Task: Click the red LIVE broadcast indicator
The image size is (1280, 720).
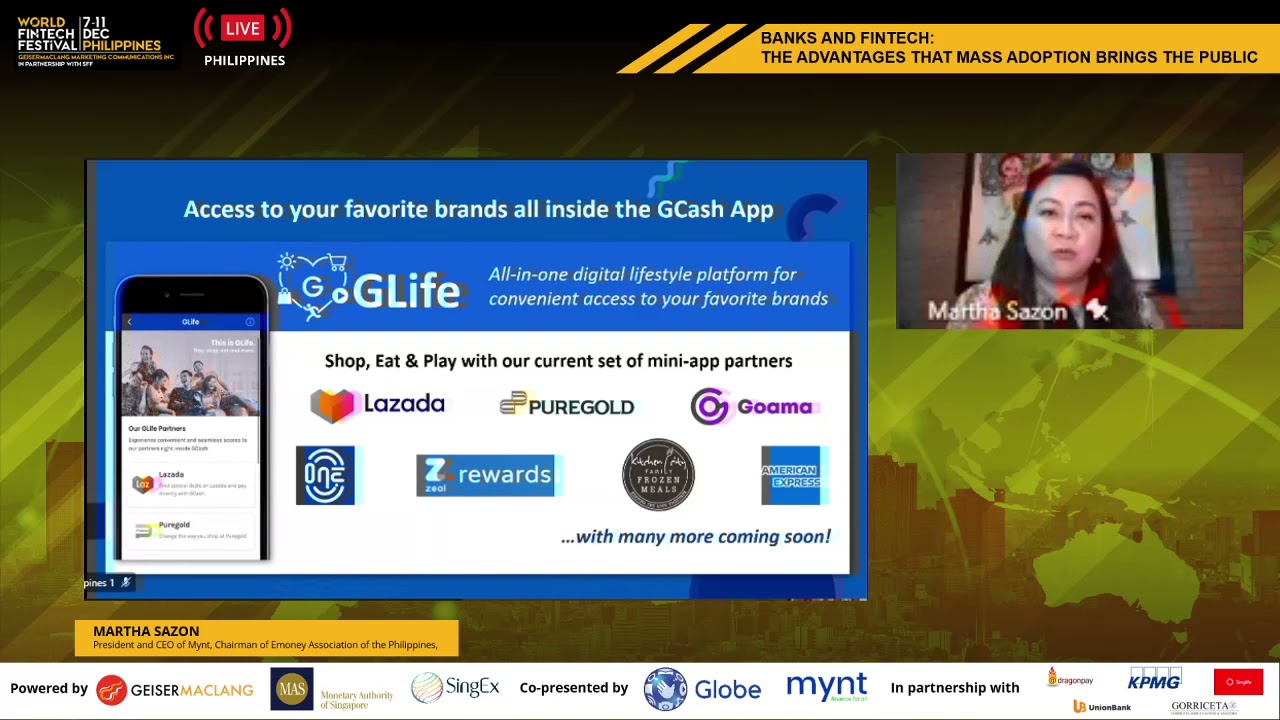Action: pyautogui.click(x=243, y=29)
